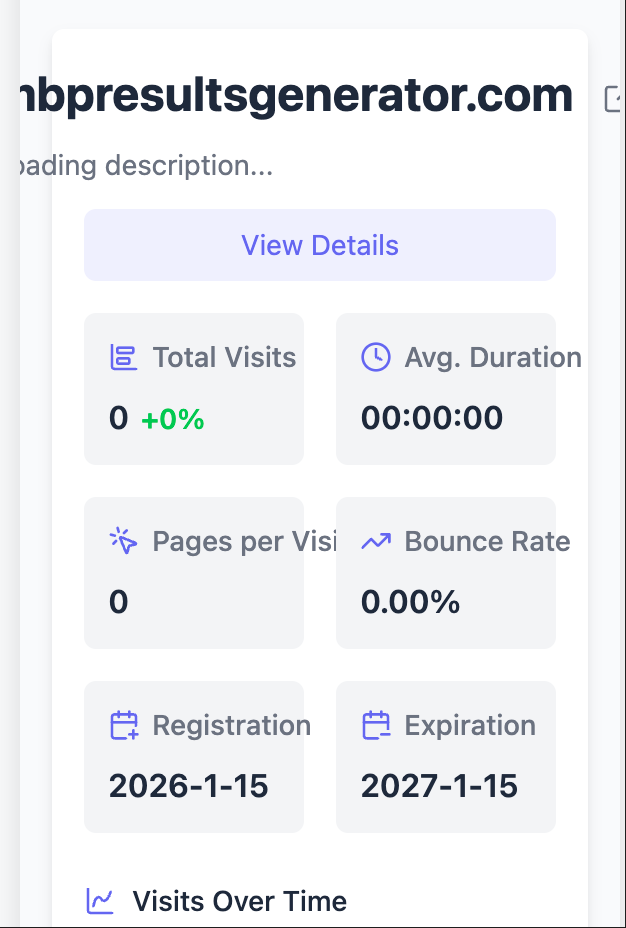Click the loading description text
The image size is (626, 928).
point(147,166)
